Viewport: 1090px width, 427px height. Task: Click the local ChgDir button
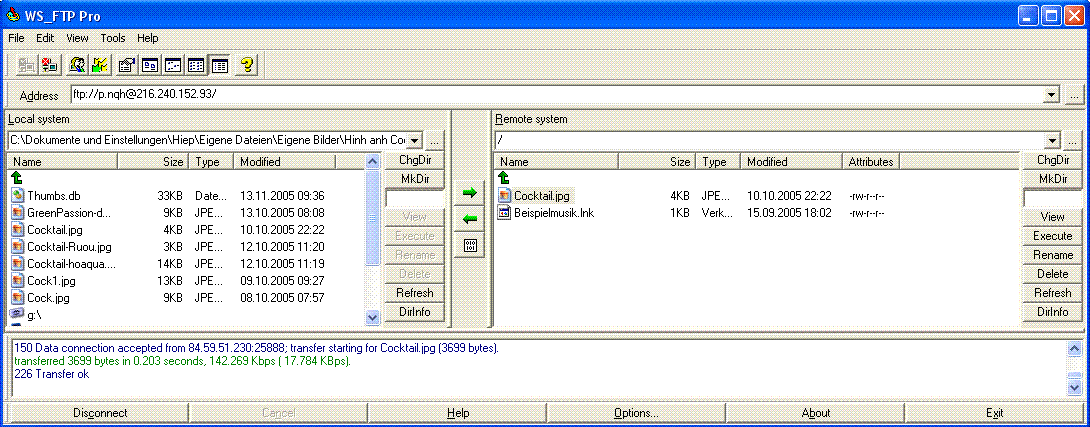(x=414, y=160)
